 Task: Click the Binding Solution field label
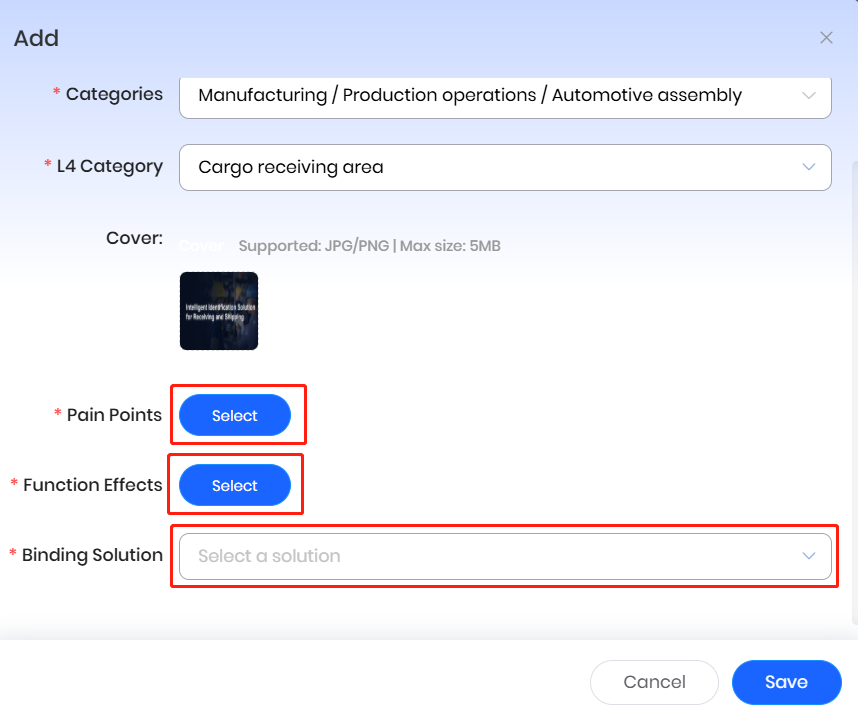(x=92, y=555)
